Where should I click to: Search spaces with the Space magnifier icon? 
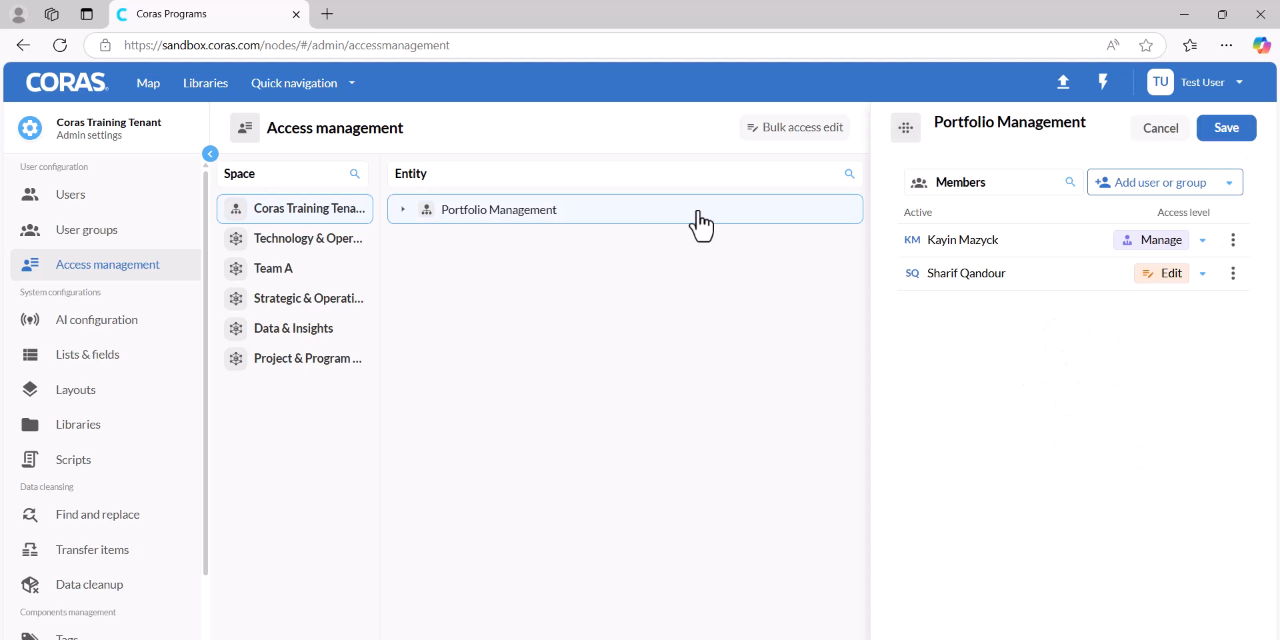pyautogui.click(x=355, y=173)
